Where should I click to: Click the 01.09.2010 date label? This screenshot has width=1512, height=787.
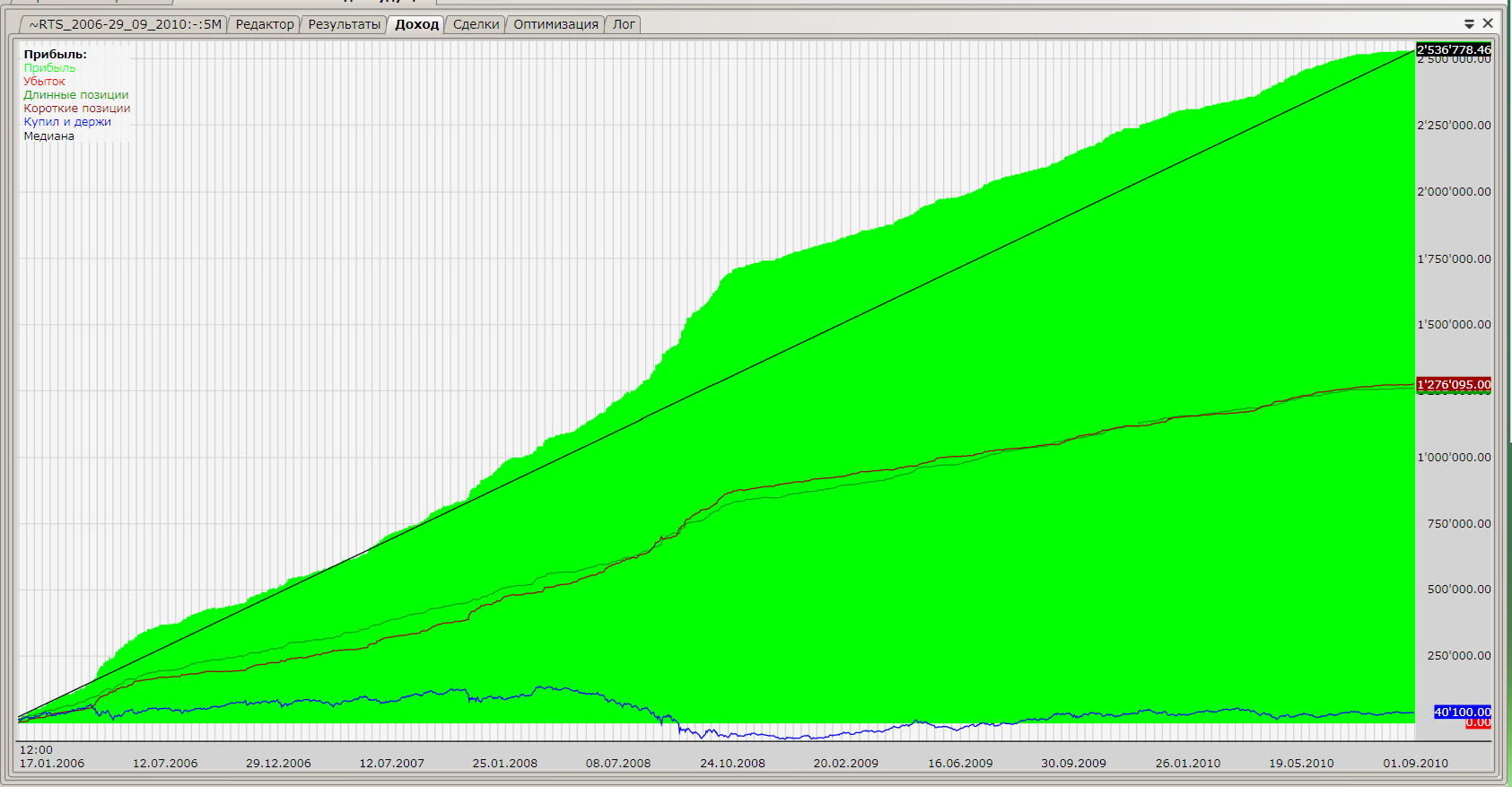coord(1415,764)
